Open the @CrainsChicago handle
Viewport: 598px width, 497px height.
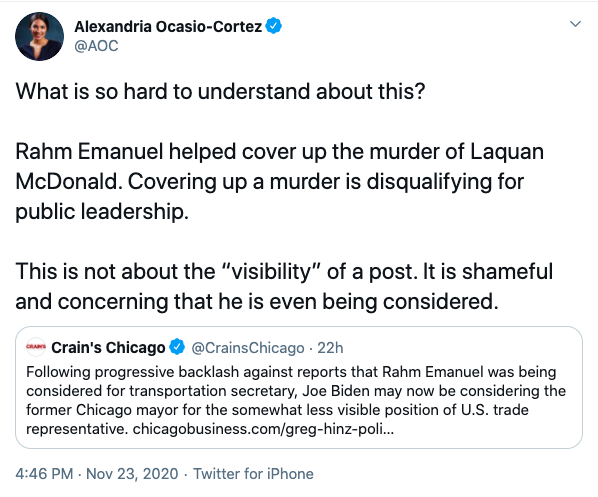point(248,348)
